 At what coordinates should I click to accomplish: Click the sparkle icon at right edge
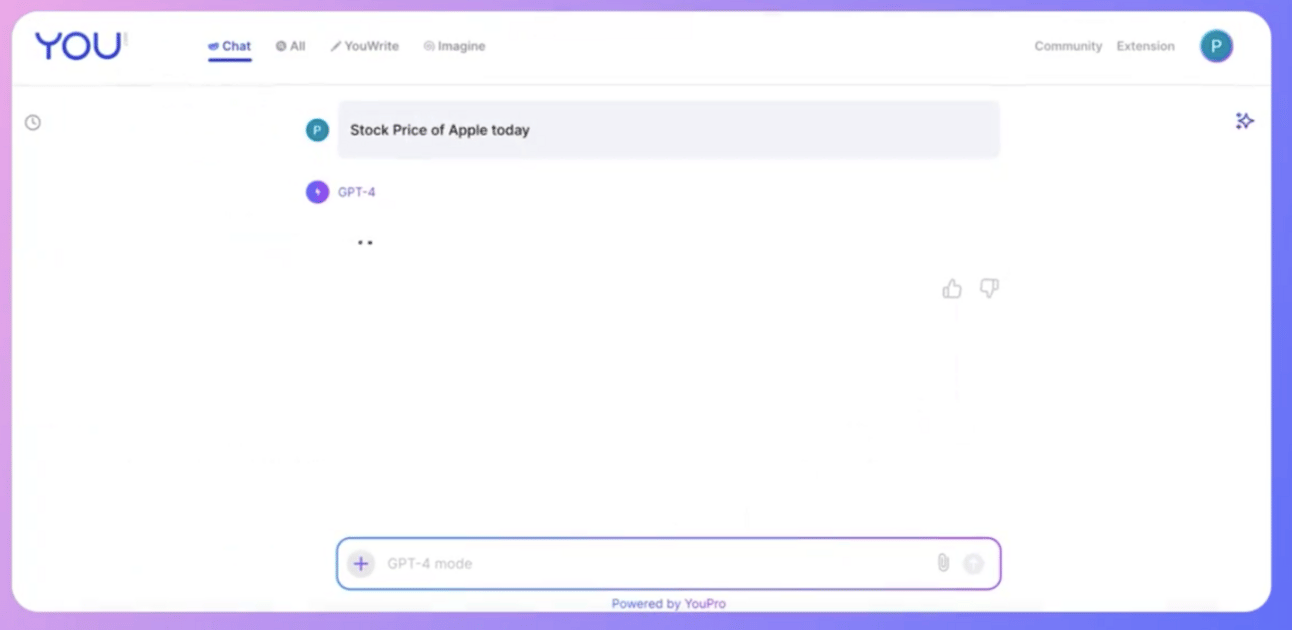(x=1244, y=121)
